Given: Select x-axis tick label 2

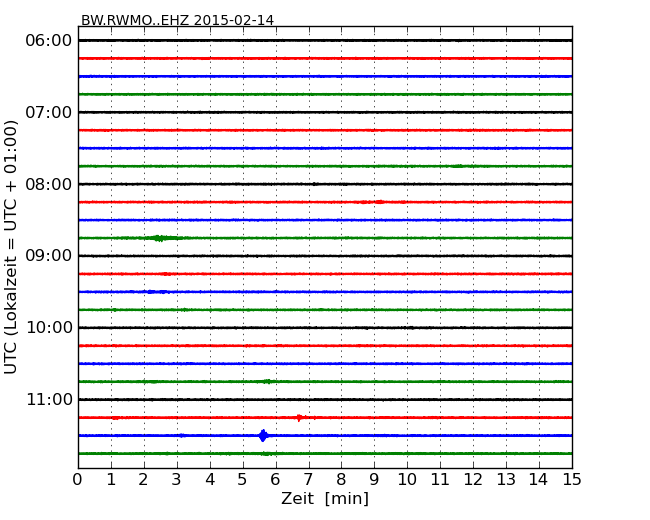Looking at the screenshot, I should pyautogui.click(x=143, y=480).
